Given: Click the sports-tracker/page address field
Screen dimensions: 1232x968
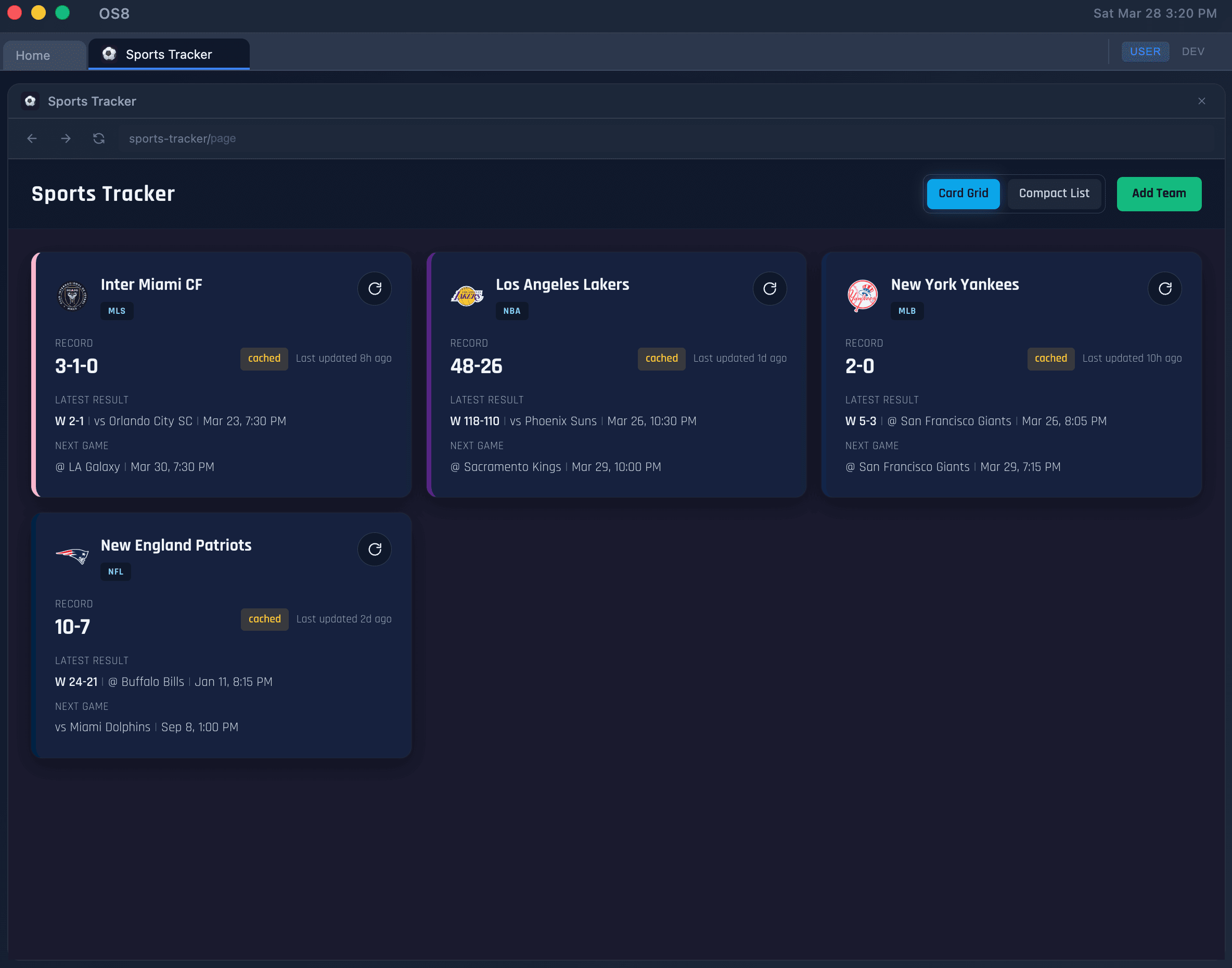Looking at the screenshot, I should [183, 138].
